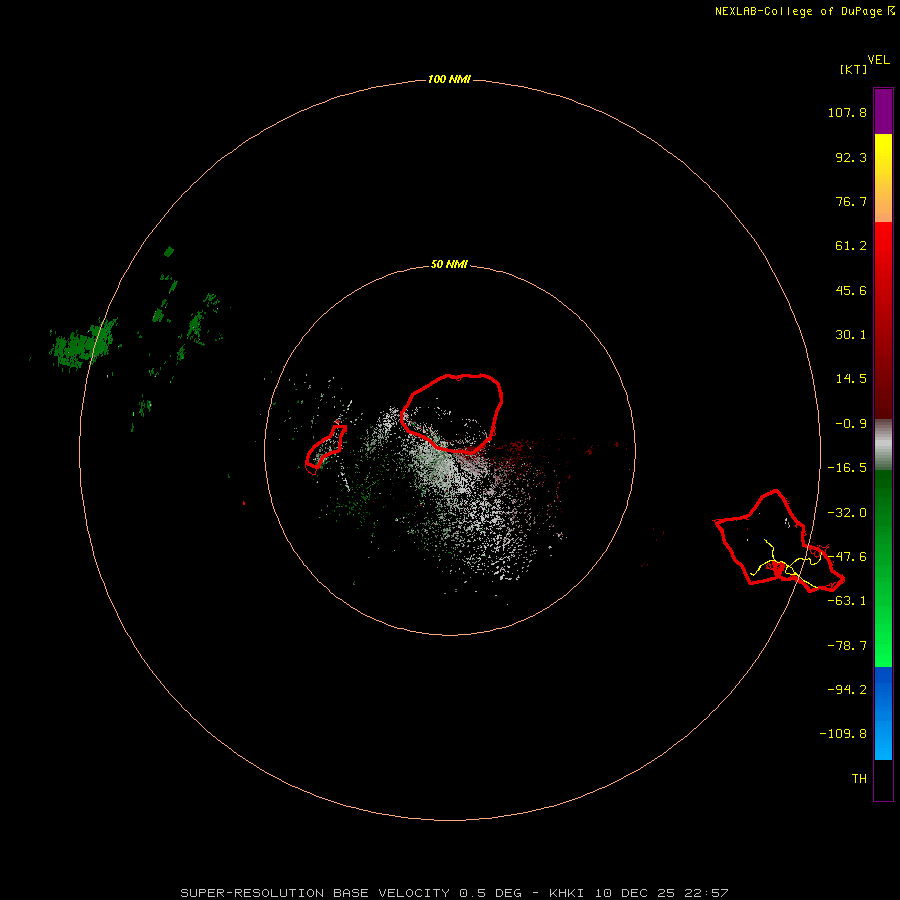Screen dimensions: 900x900
Task: Select the -0.9 scale value
Action: pyautogui.click(x=851, y=424)
